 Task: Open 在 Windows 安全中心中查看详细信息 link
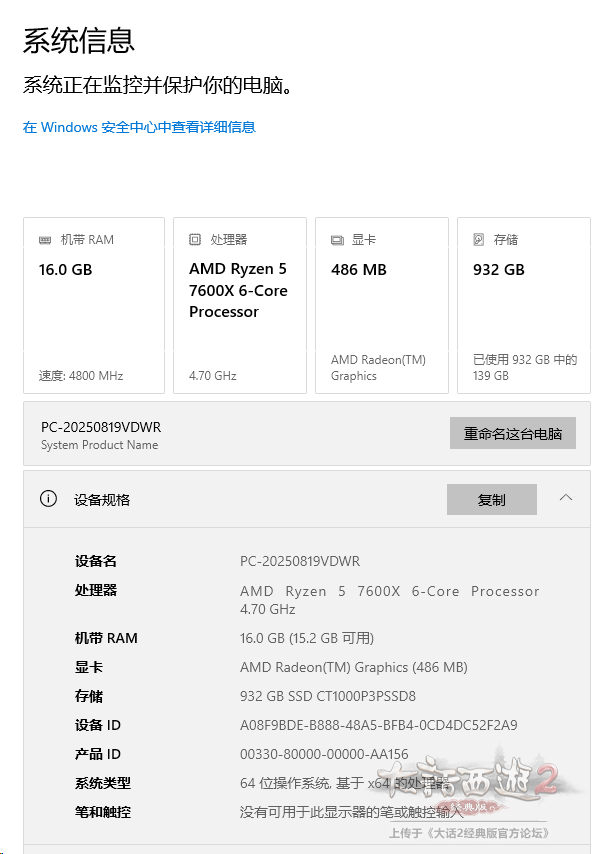pos(139,127)
